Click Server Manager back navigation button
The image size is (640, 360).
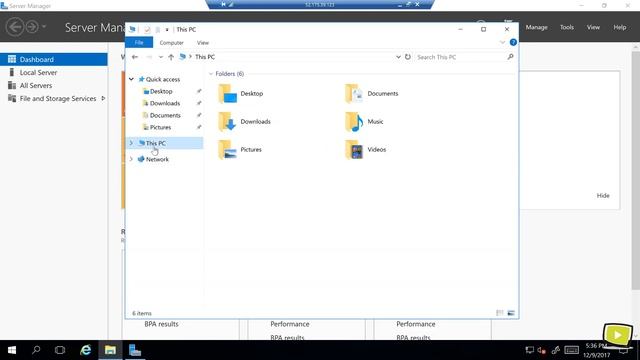pyautogui.click(x=15, y=27)
